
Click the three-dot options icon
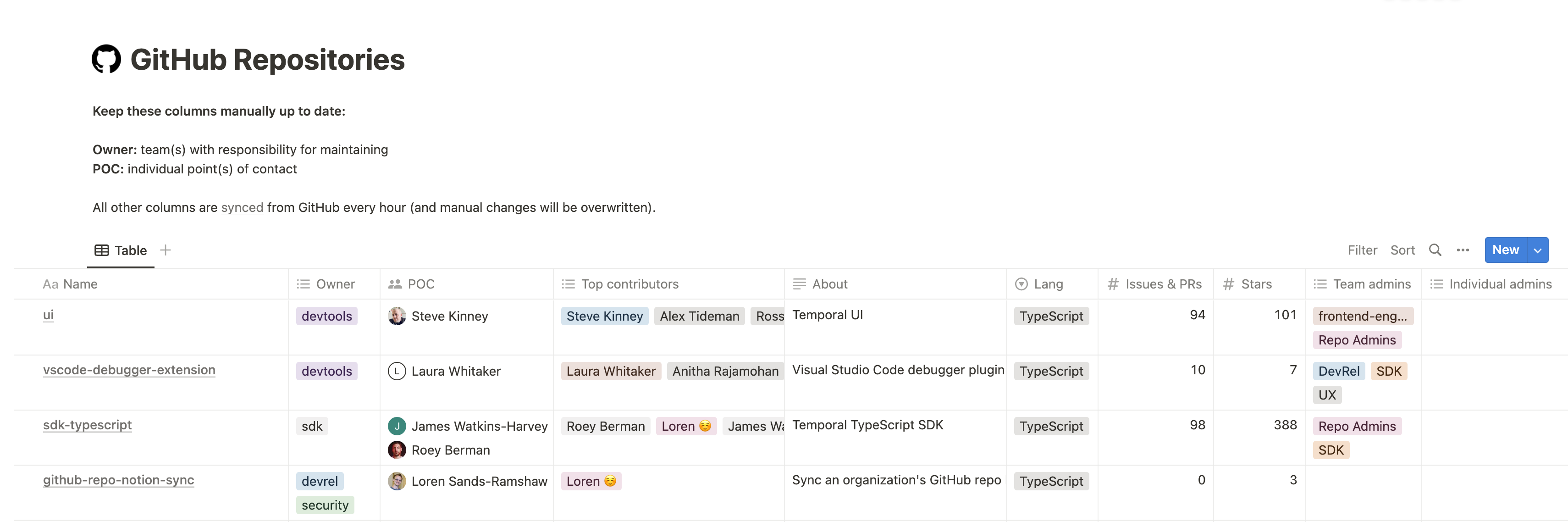pos(1462,250)
